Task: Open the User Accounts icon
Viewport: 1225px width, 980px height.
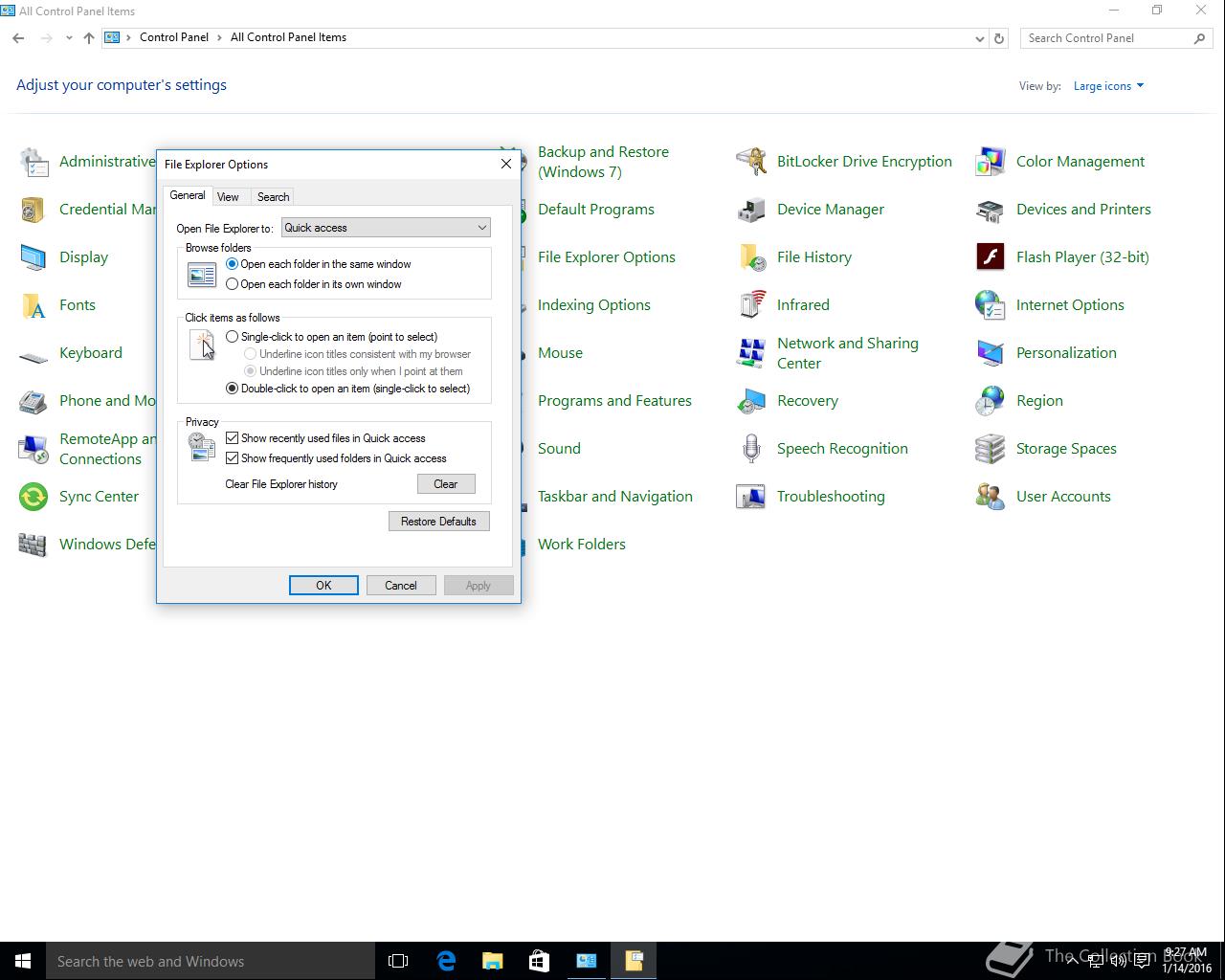Action: click(x=991, y=497)
